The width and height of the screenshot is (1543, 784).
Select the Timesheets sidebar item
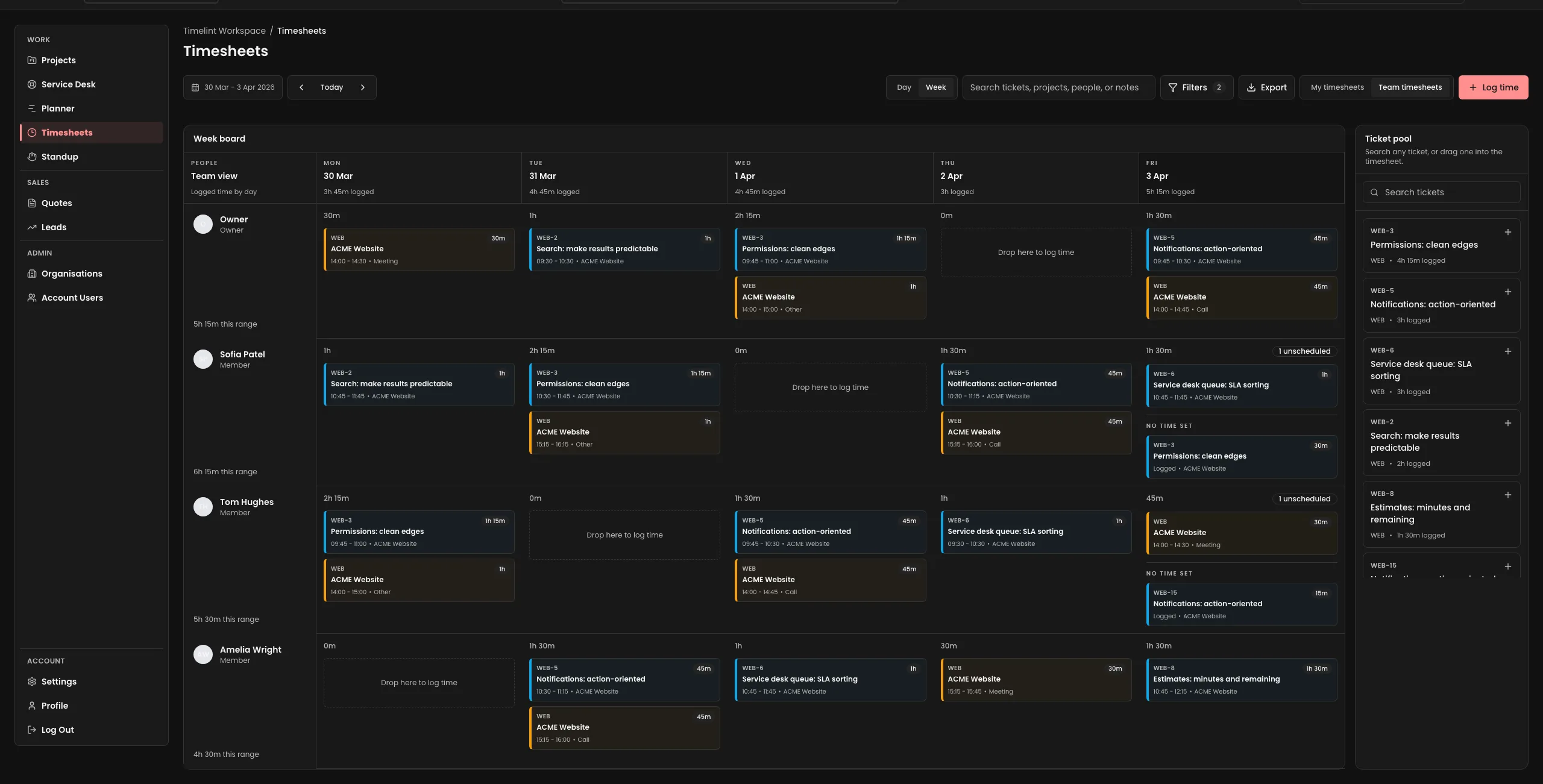(92, 133)
